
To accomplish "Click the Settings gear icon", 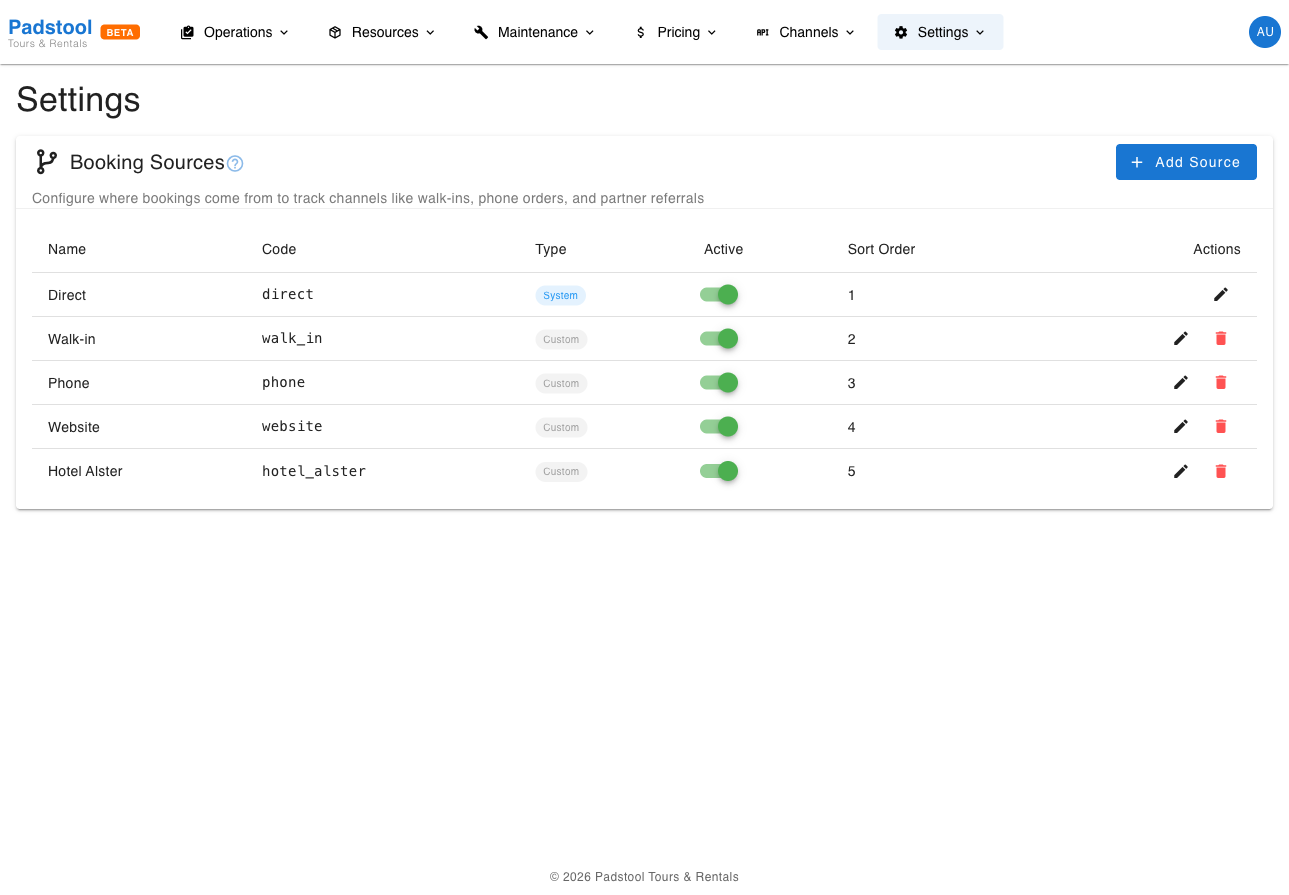I will (x=901, y=32).
